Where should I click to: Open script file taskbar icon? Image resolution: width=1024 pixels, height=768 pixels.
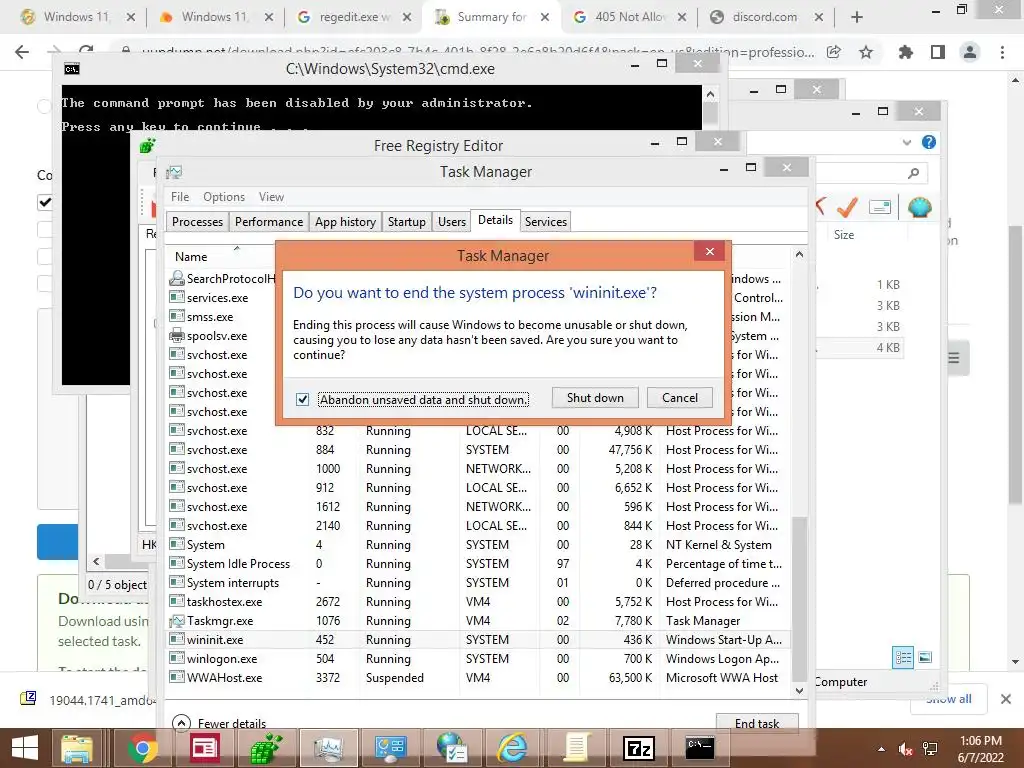click(x=576, y=748)
